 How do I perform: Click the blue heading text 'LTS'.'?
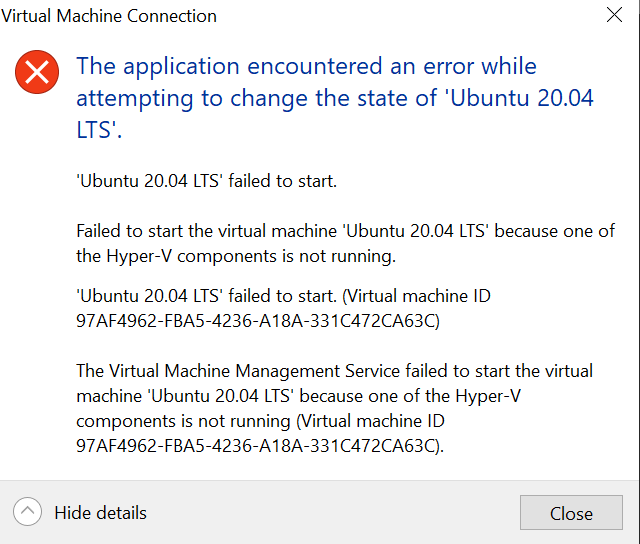coord(99,130)
